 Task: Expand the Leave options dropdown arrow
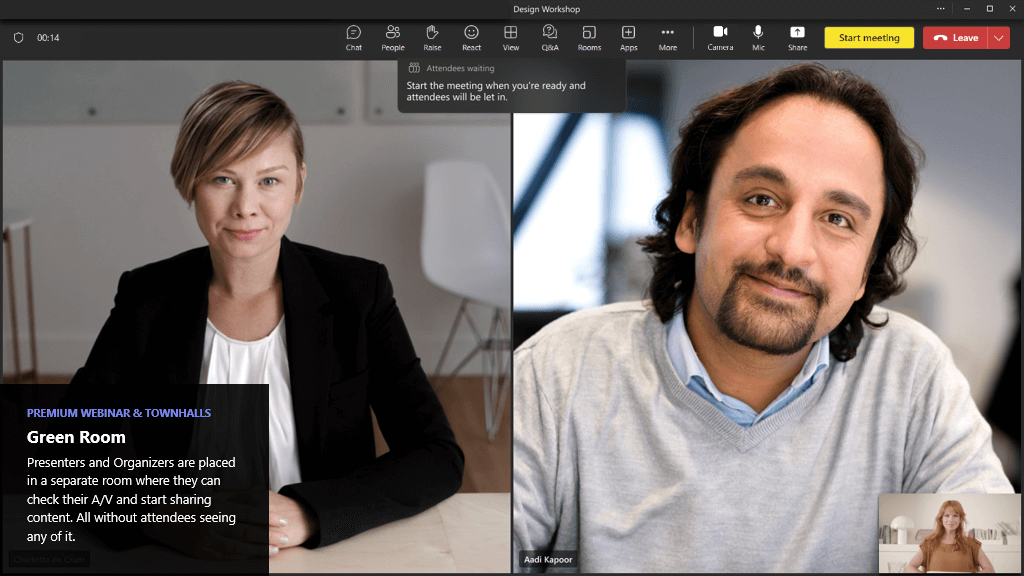click(999, 38)
